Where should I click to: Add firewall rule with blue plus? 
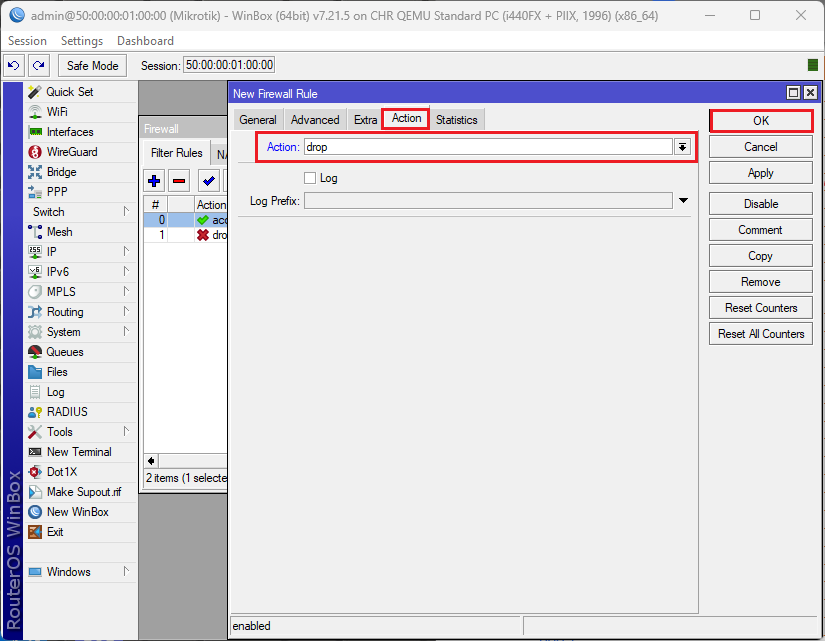[154, 182]
